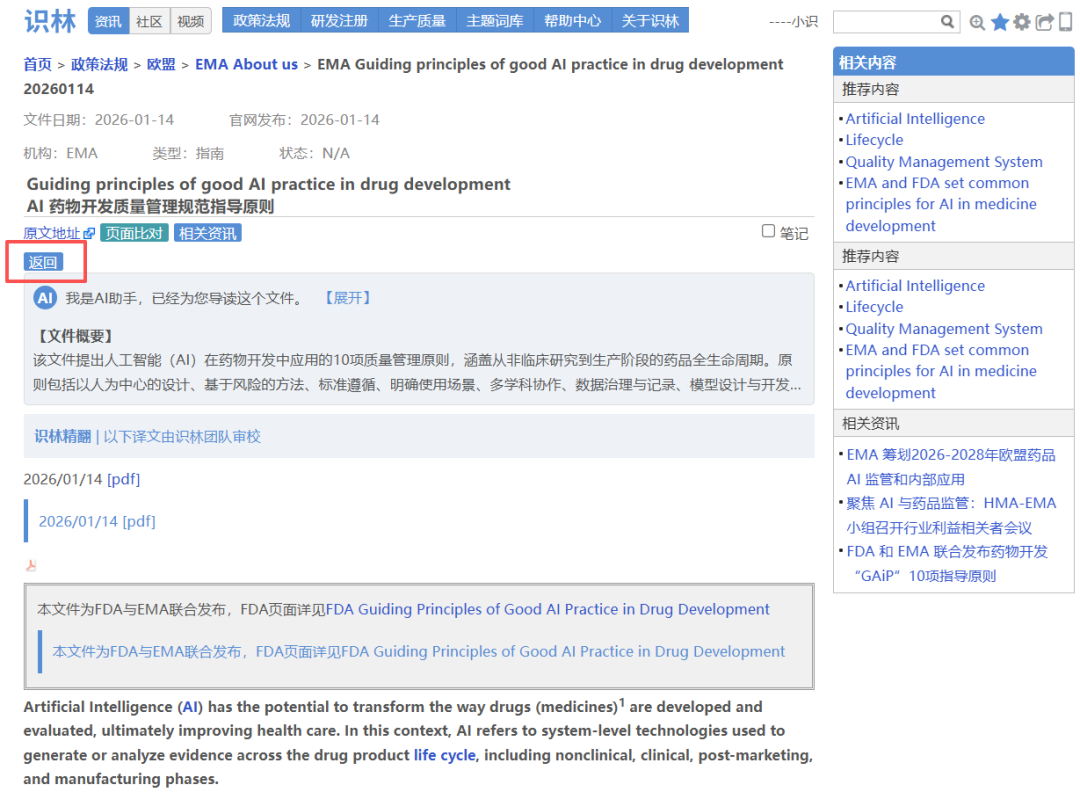Switch to the 社区 tab
Viewport: 1080px width, 792px height.
(x=149, y=21)
